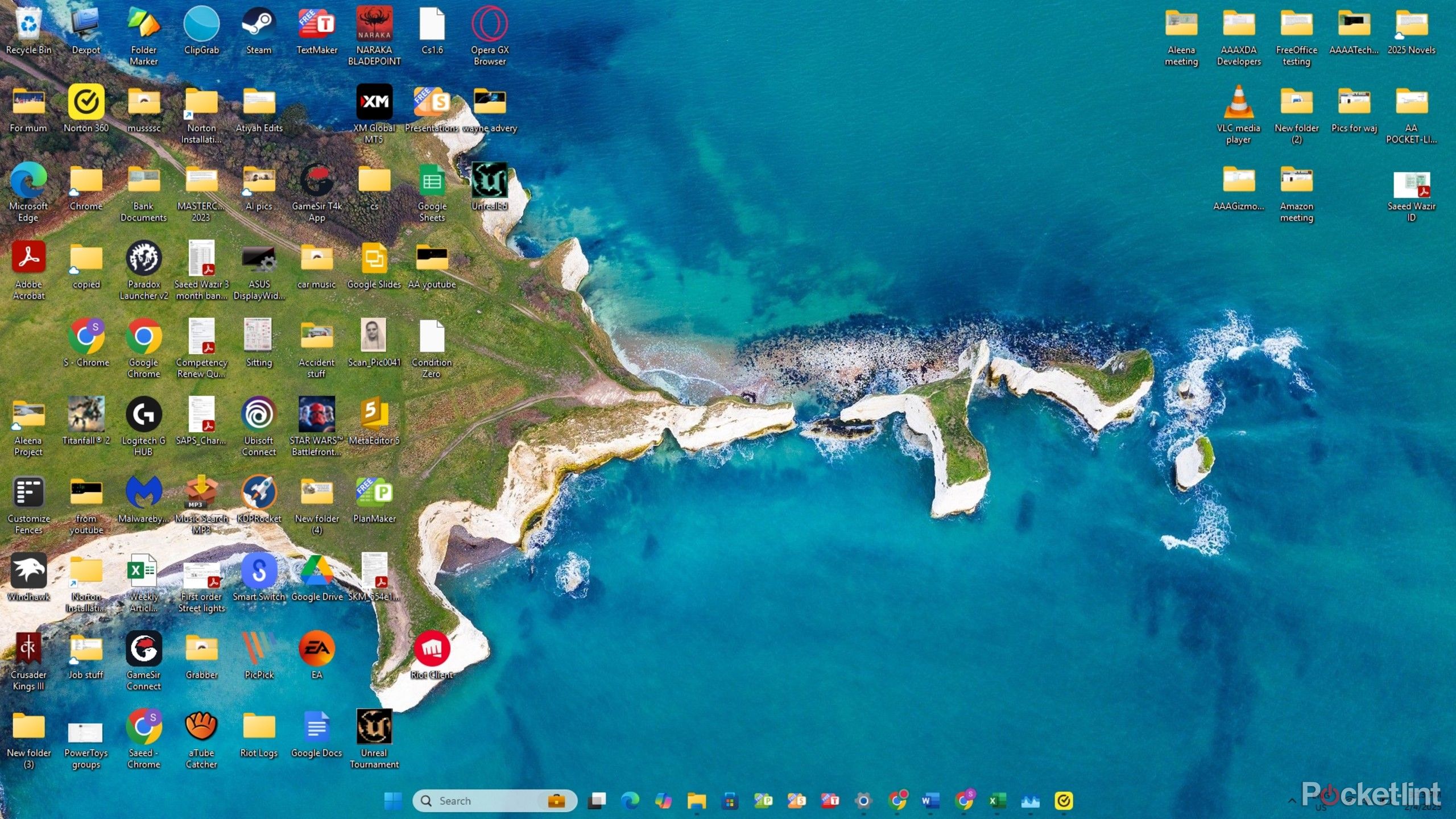1456x819 pixels.
Task: Launch Adobe Acrobat app
Action: pyautogui.click(x=28, y=261)
